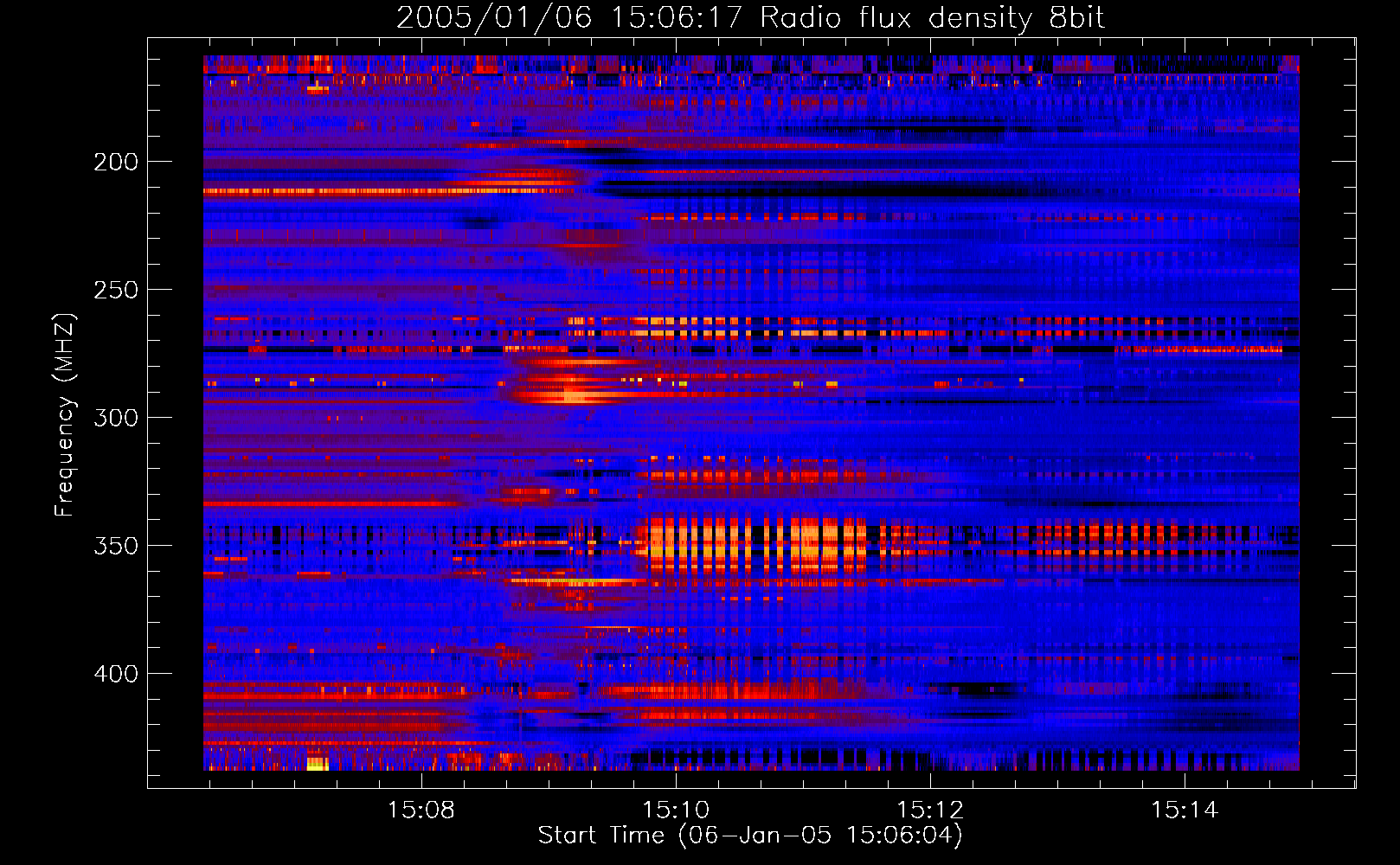Click the 15:10 time tick label
Image resolution: width=1400 pixels, height=865 pixels.
pos(676,810)
